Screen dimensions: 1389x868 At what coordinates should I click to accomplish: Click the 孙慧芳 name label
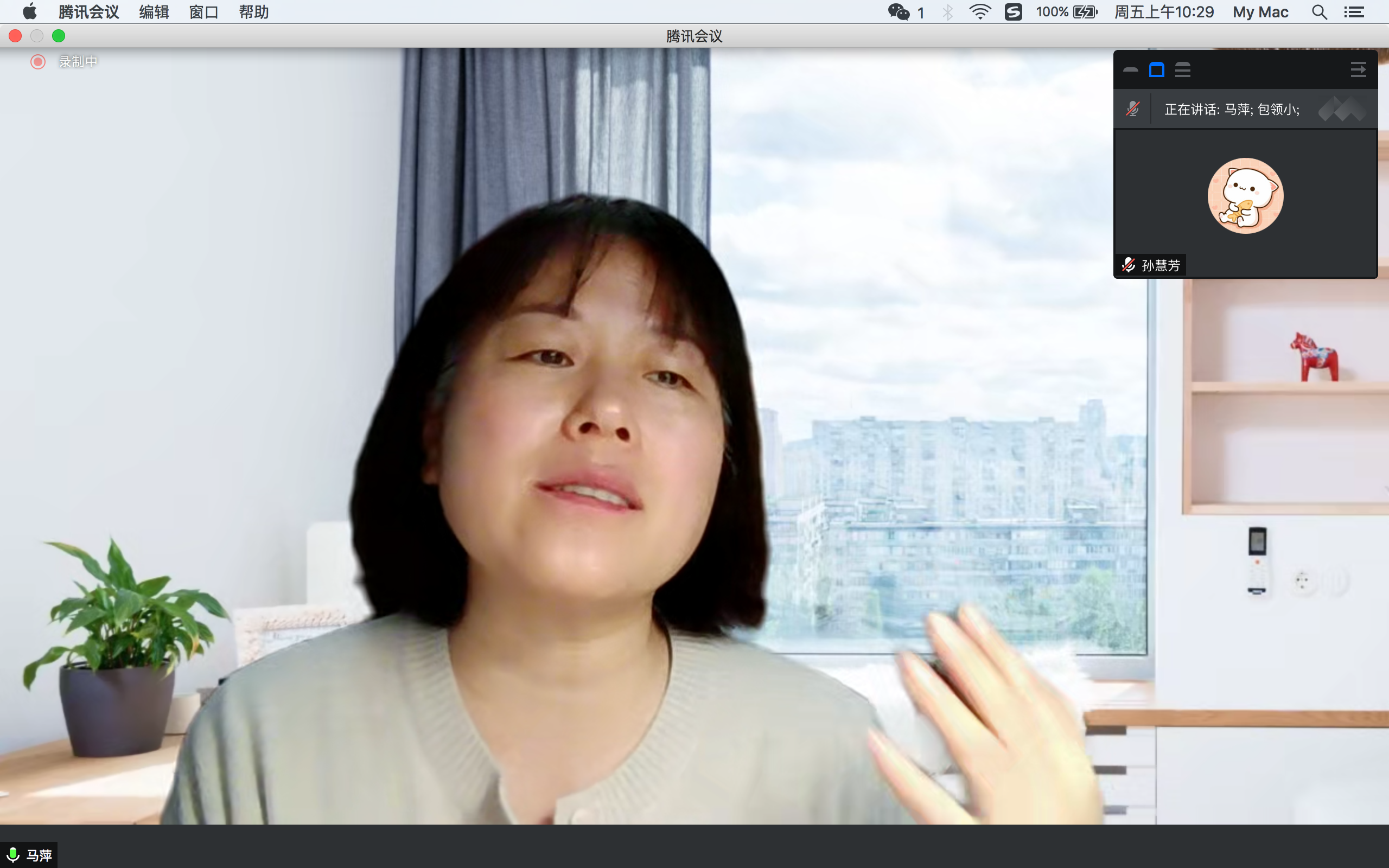coord(1161,265)
